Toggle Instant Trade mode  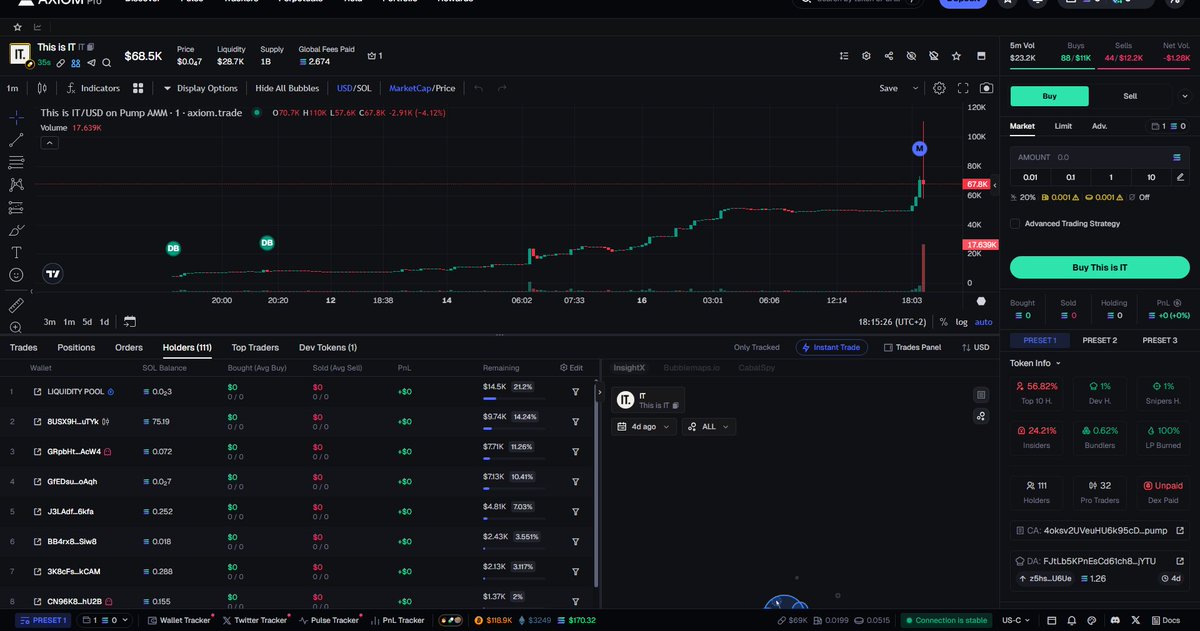pos(832,347)
